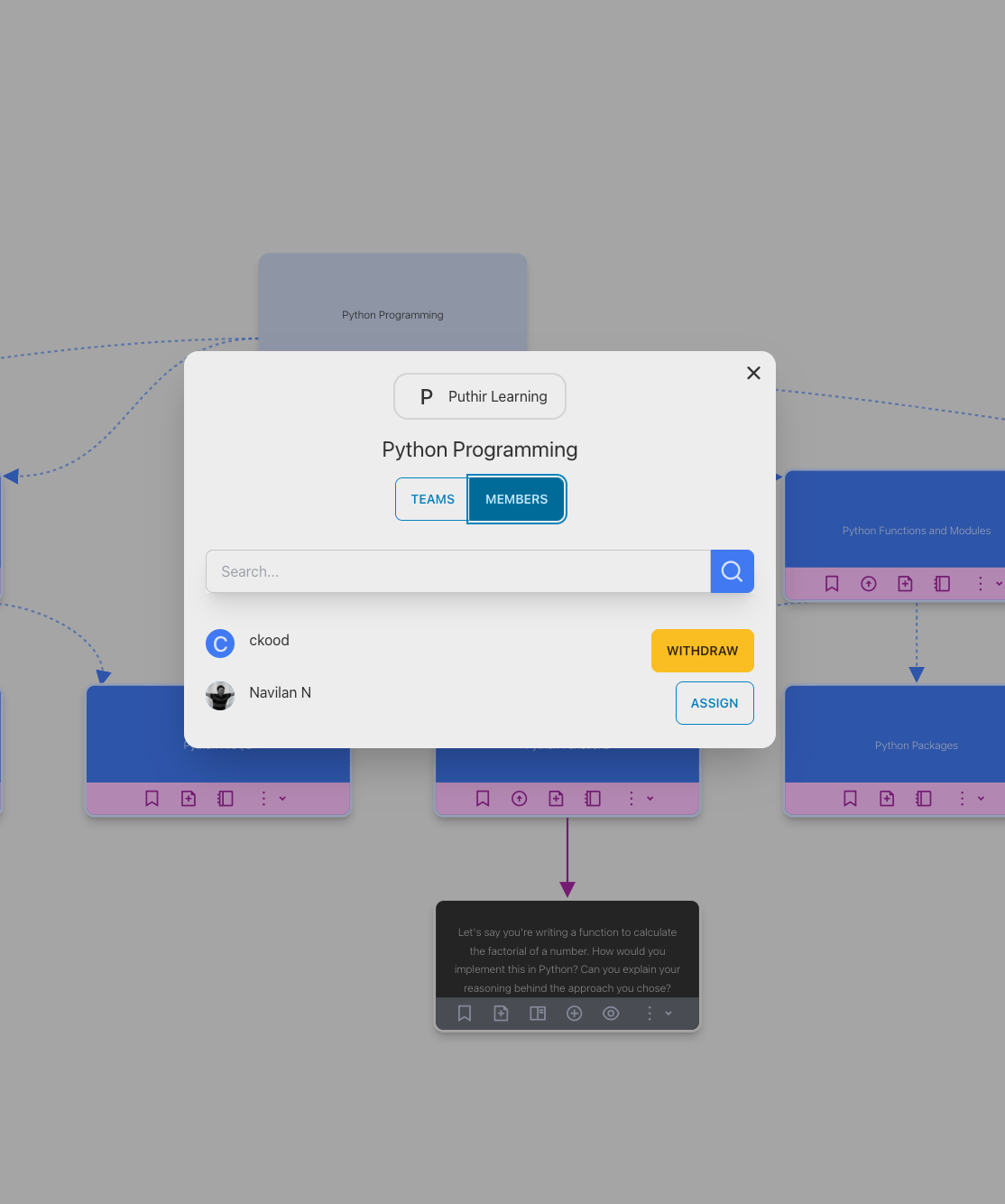The width and height of the screenshot is (1005, 1204).
Task: Click ckood's blue avatar circle
Action: [220, 644]
